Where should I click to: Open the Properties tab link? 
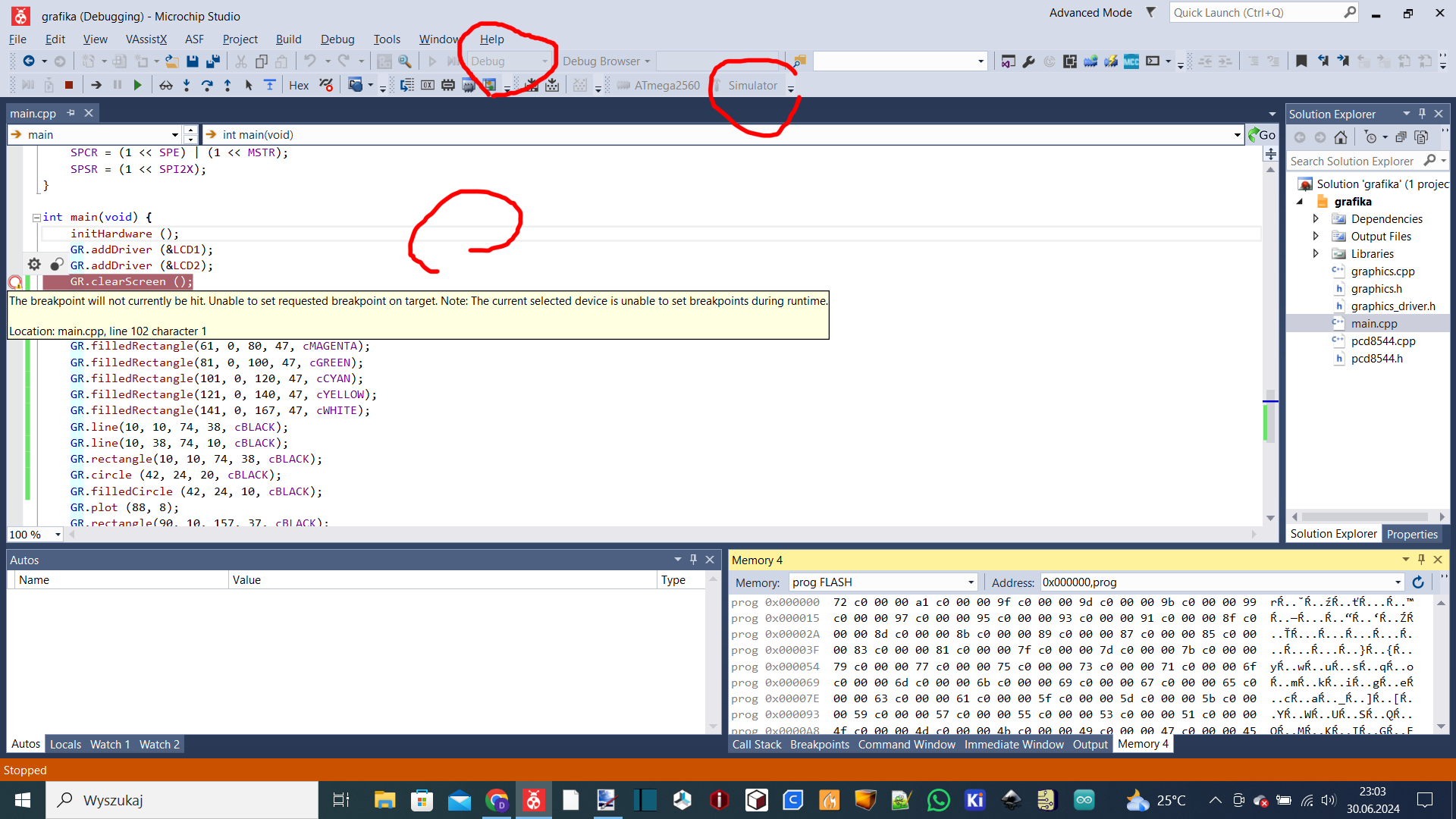pos(1412,535)
